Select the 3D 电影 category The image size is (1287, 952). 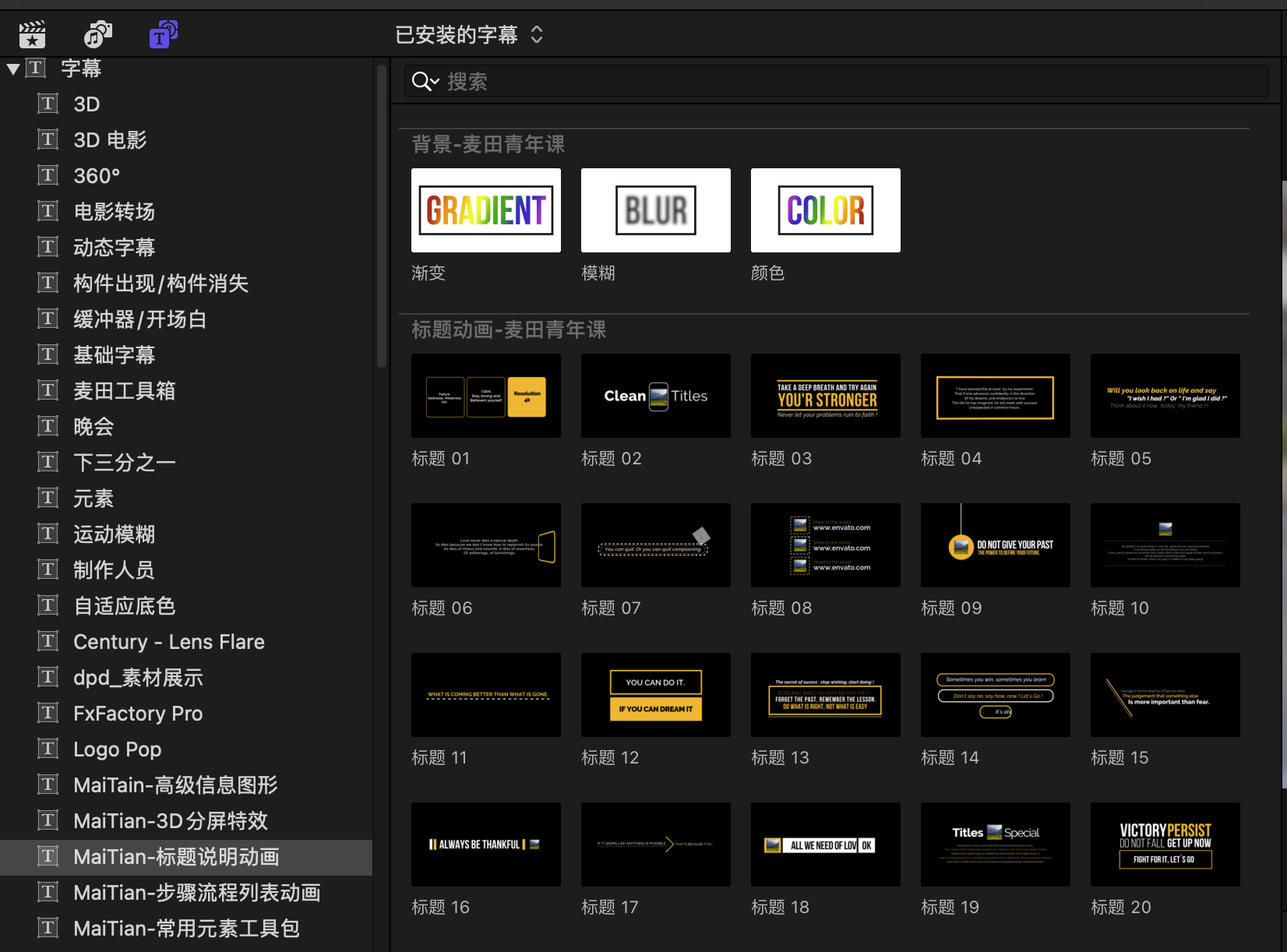point(187,140)
